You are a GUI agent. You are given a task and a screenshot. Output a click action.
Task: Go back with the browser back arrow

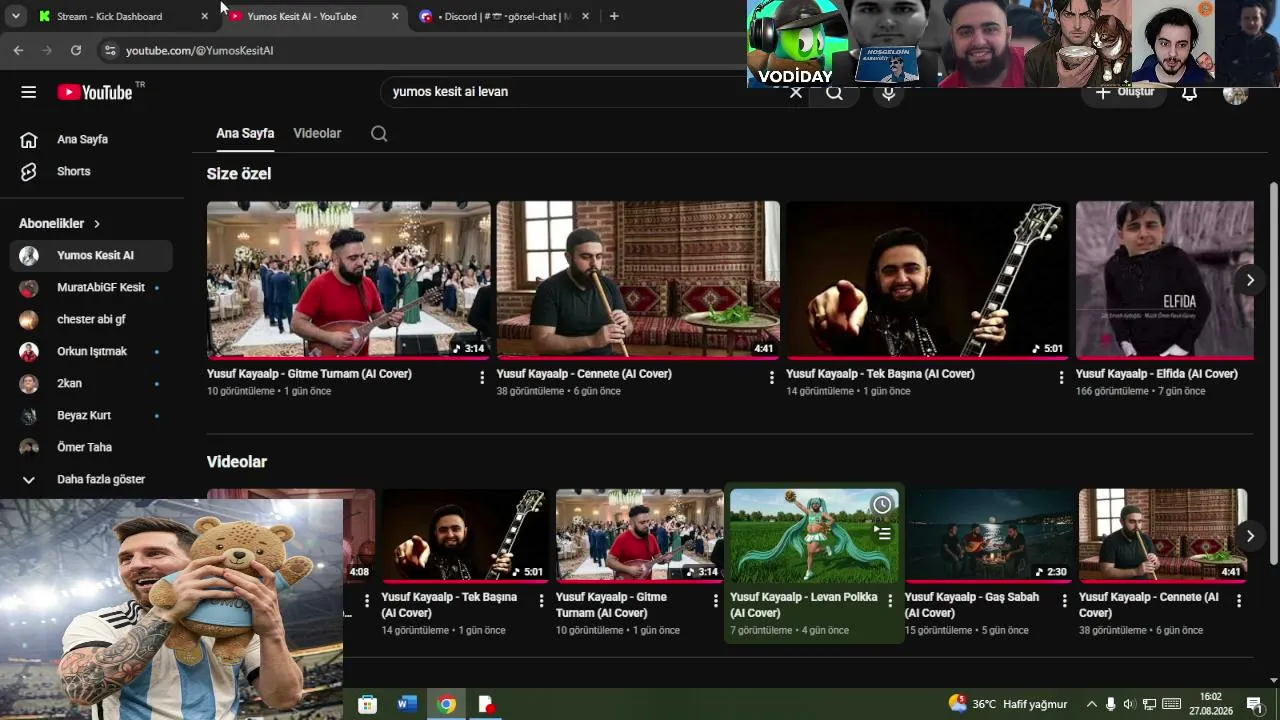(x=18, y=50)
